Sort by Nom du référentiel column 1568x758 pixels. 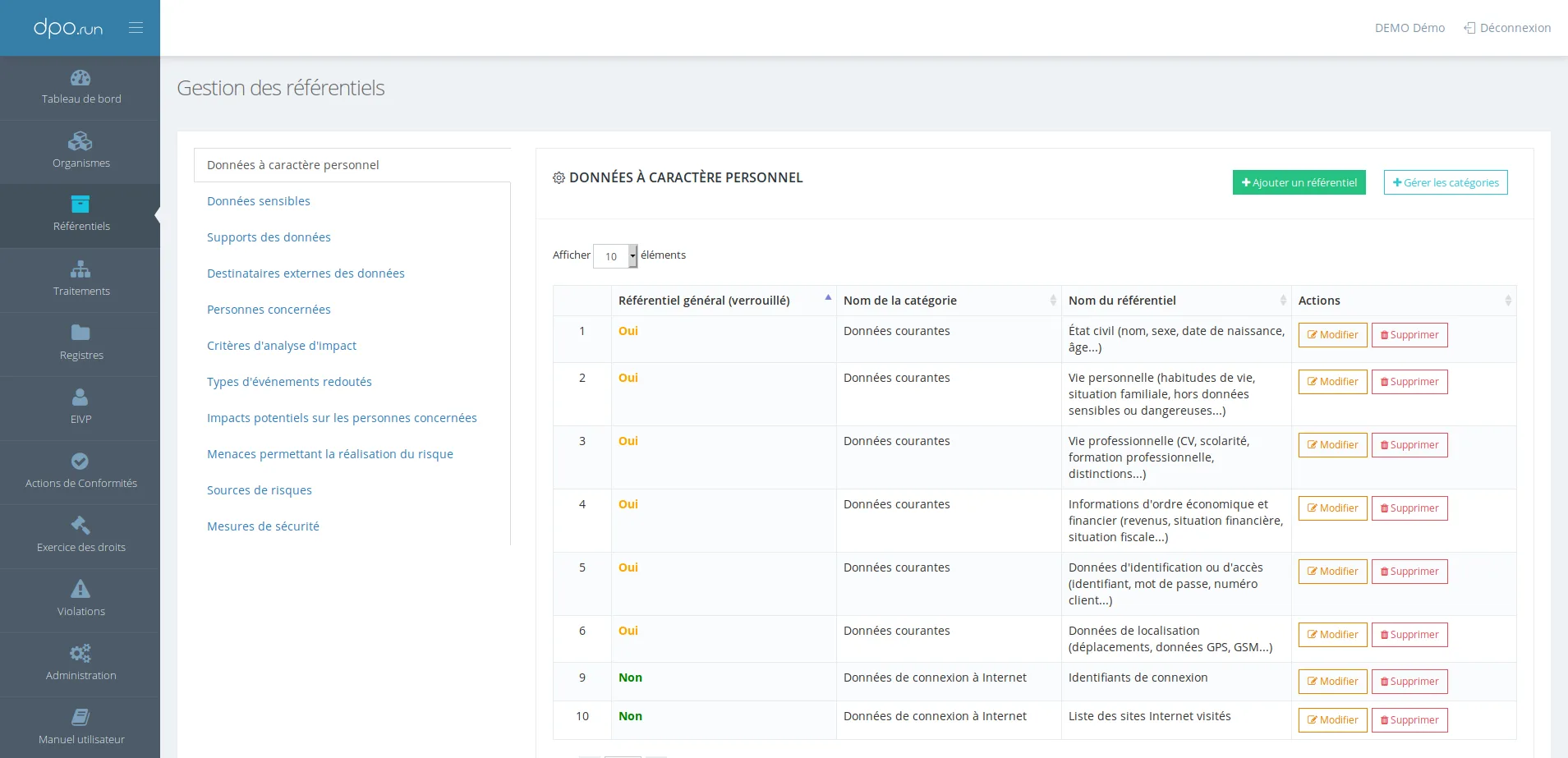pyautogui.click(x=1176, y=301)
